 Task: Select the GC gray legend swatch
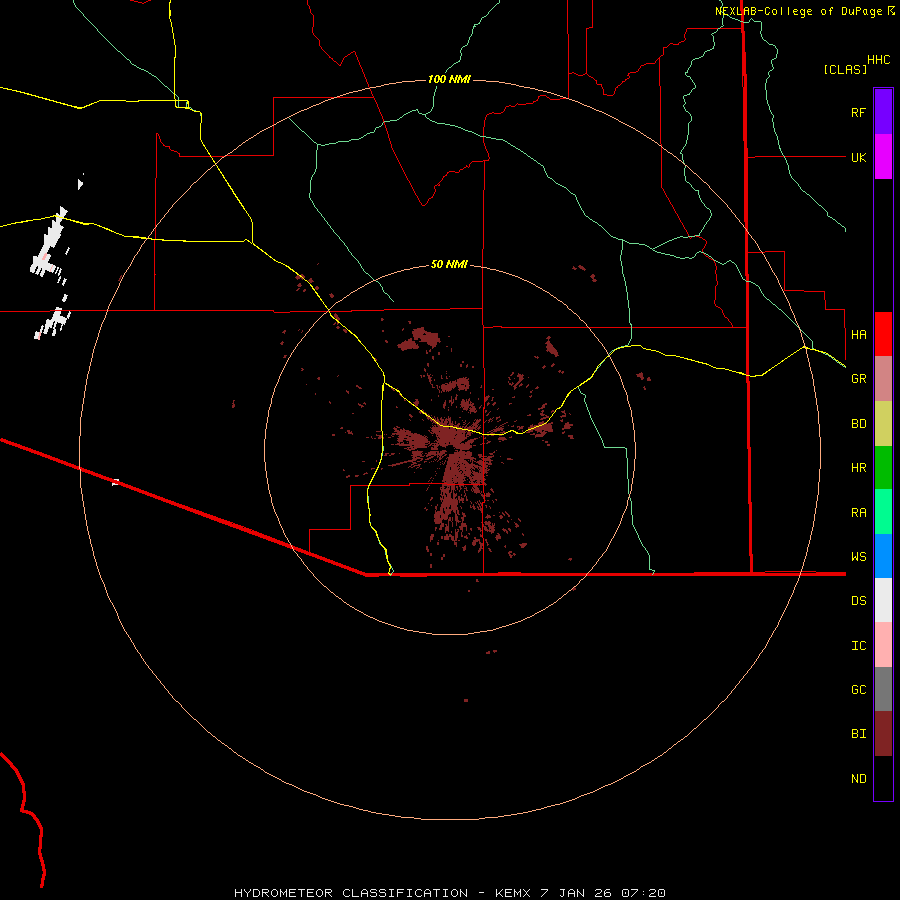point(883,689)
